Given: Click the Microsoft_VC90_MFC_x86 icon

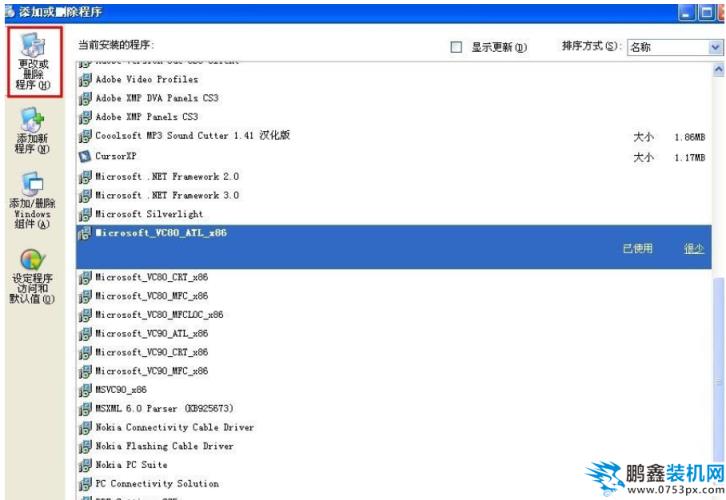Looking at the screenshot, I should click(x=85, y=371).
